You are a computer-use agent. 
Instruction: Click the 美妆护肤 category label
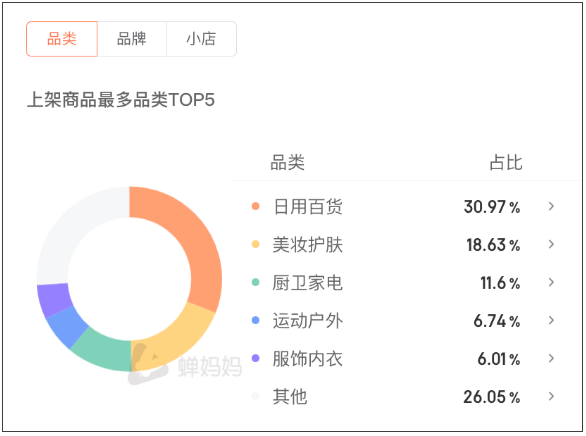coord(308,245)
